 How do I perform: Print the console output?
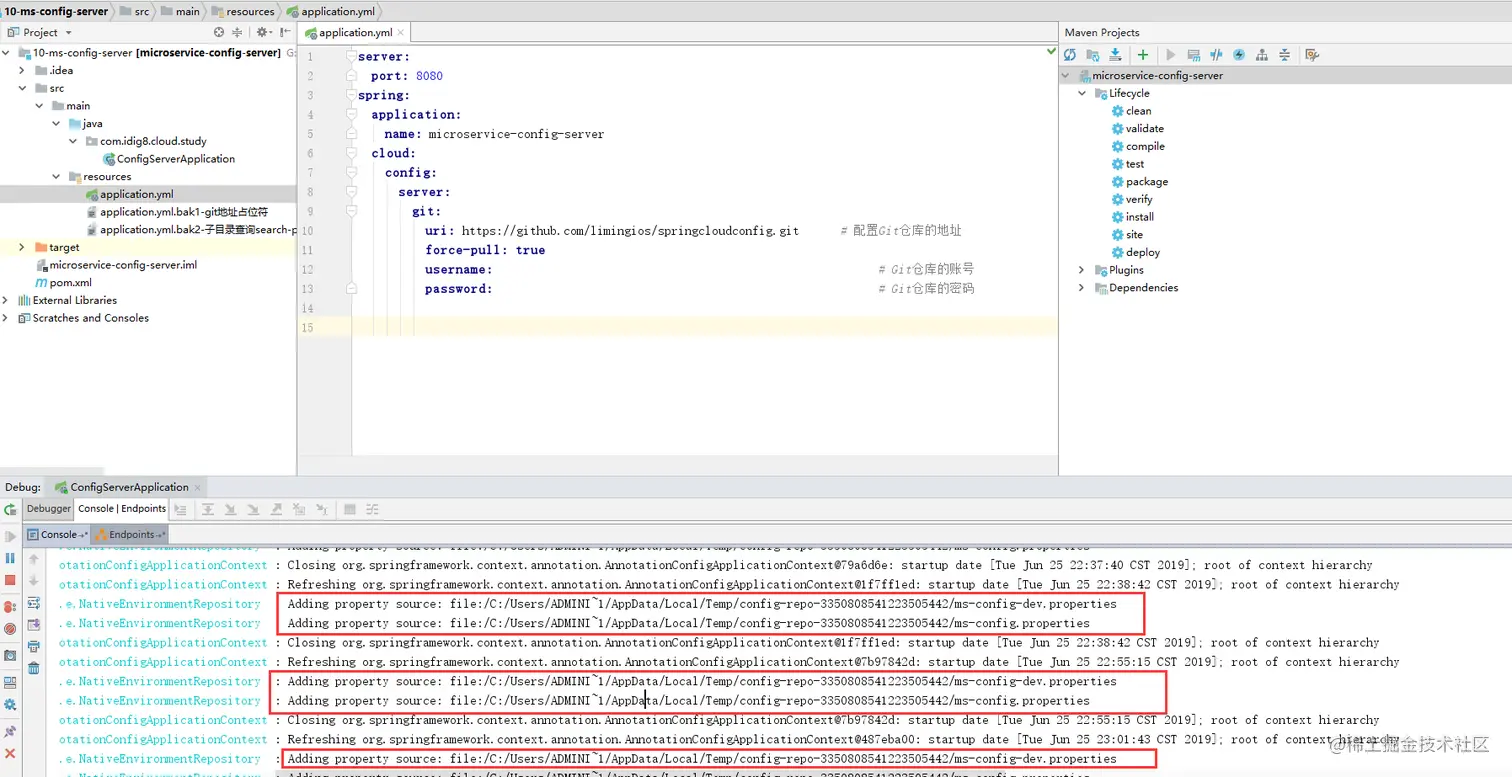[34, 646]
